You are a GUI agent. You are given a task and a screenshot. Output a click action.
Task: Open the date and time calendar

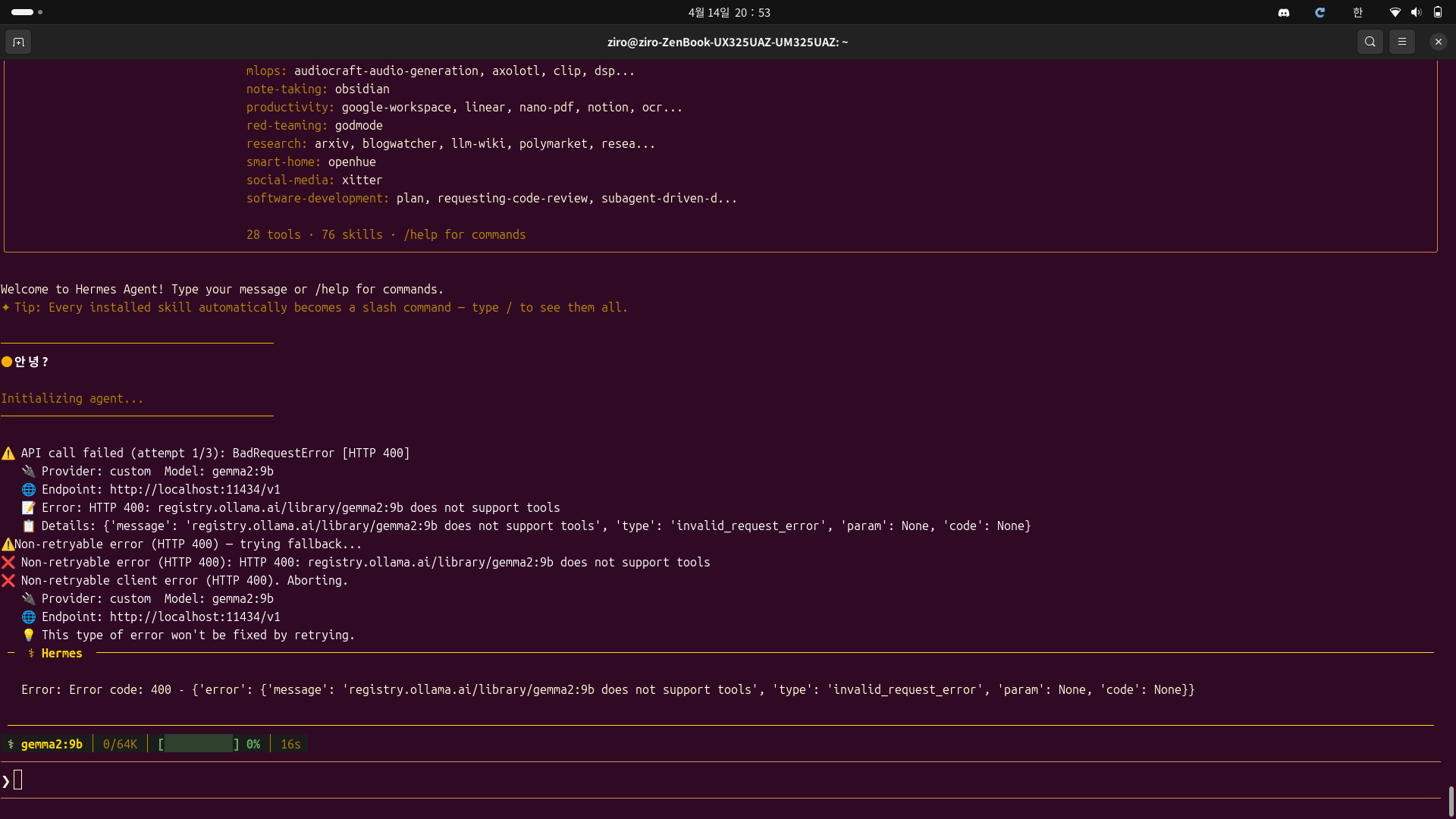coord(729,12)
